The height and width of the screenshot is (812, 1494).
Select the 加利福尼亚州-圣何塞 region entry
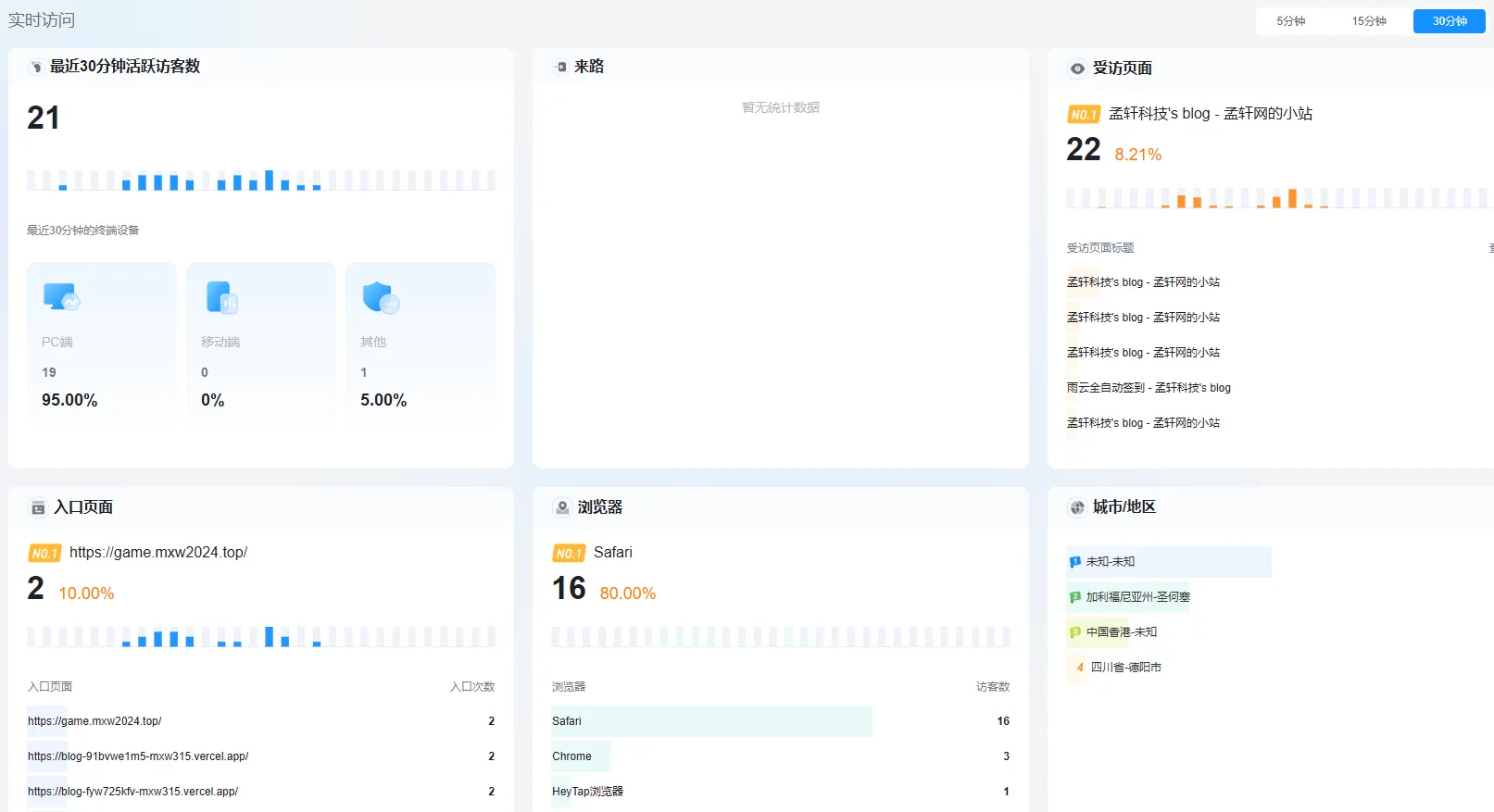coord(1137,597)
